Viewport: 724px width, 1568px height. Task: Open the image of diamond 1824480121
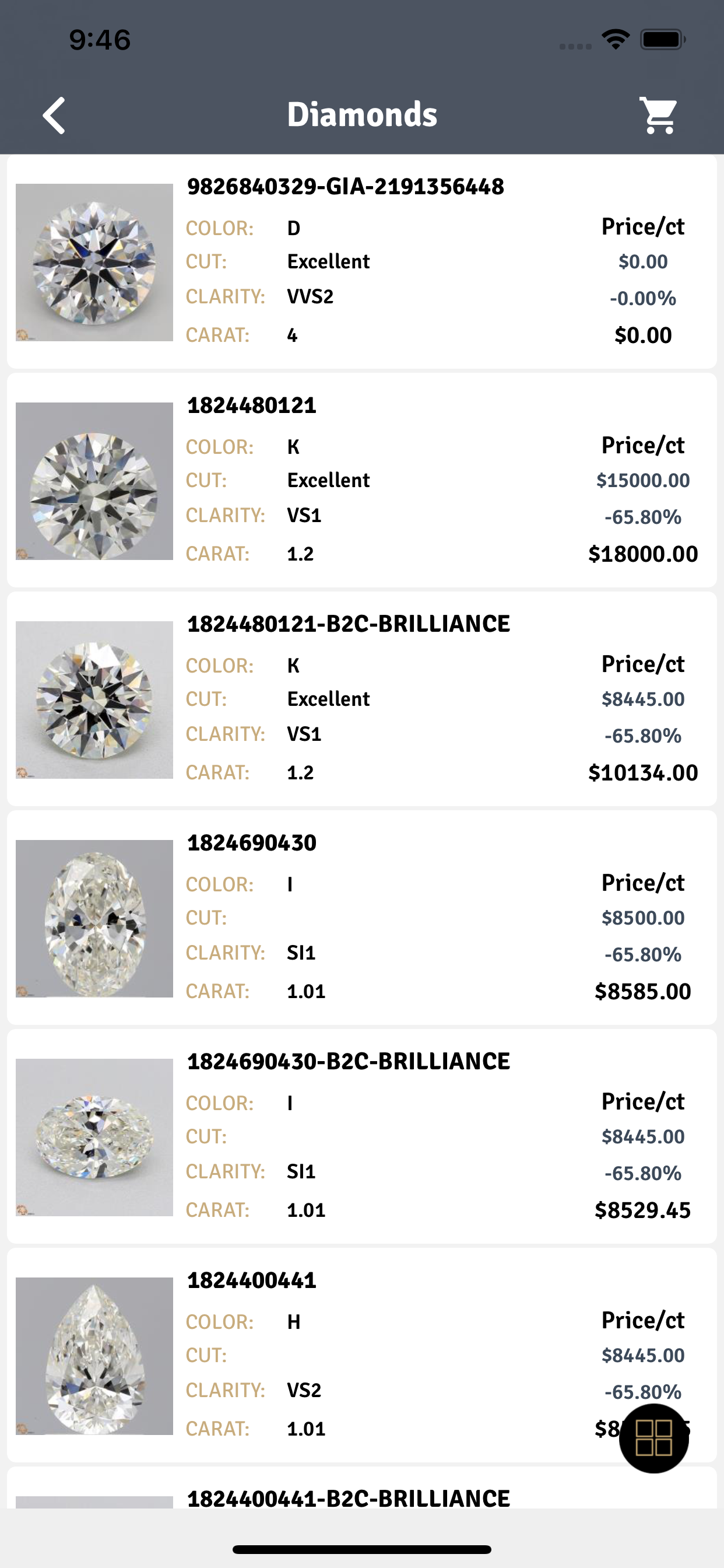click(94, 481)
